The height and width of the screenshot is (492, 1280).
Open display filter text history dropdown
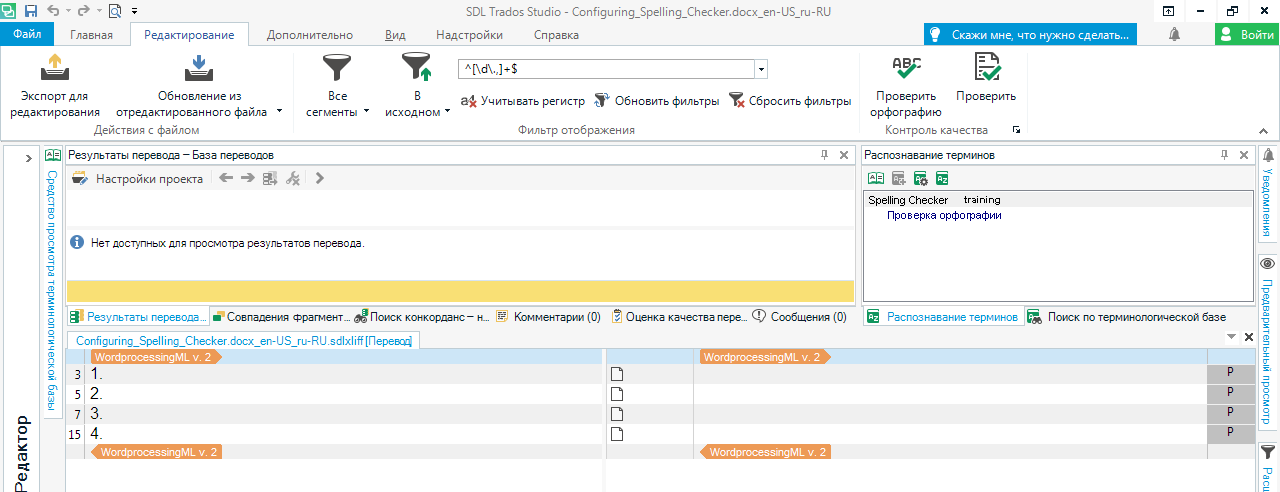click(x=761, y=70)
